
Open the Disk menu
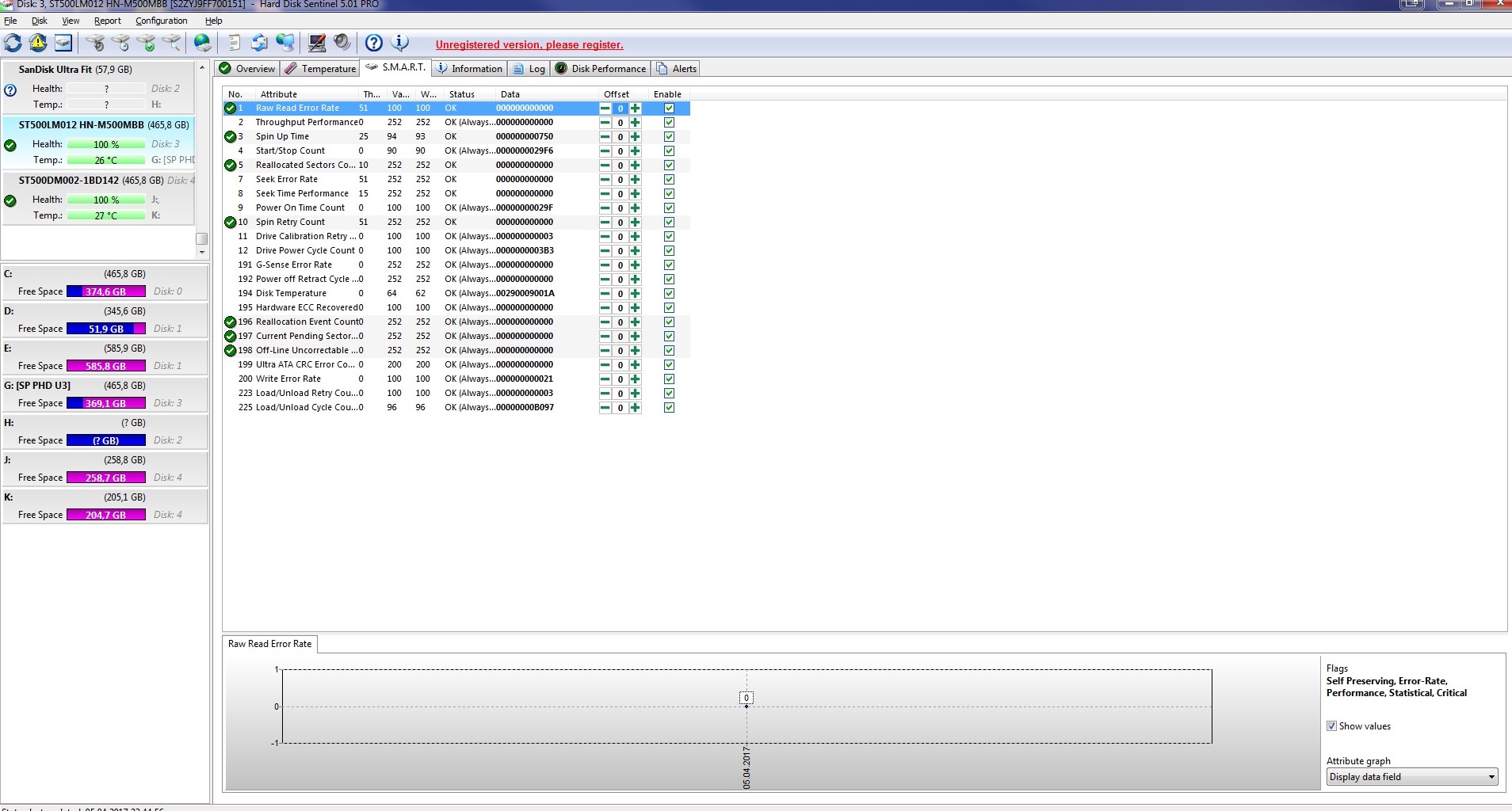point(40,21)
